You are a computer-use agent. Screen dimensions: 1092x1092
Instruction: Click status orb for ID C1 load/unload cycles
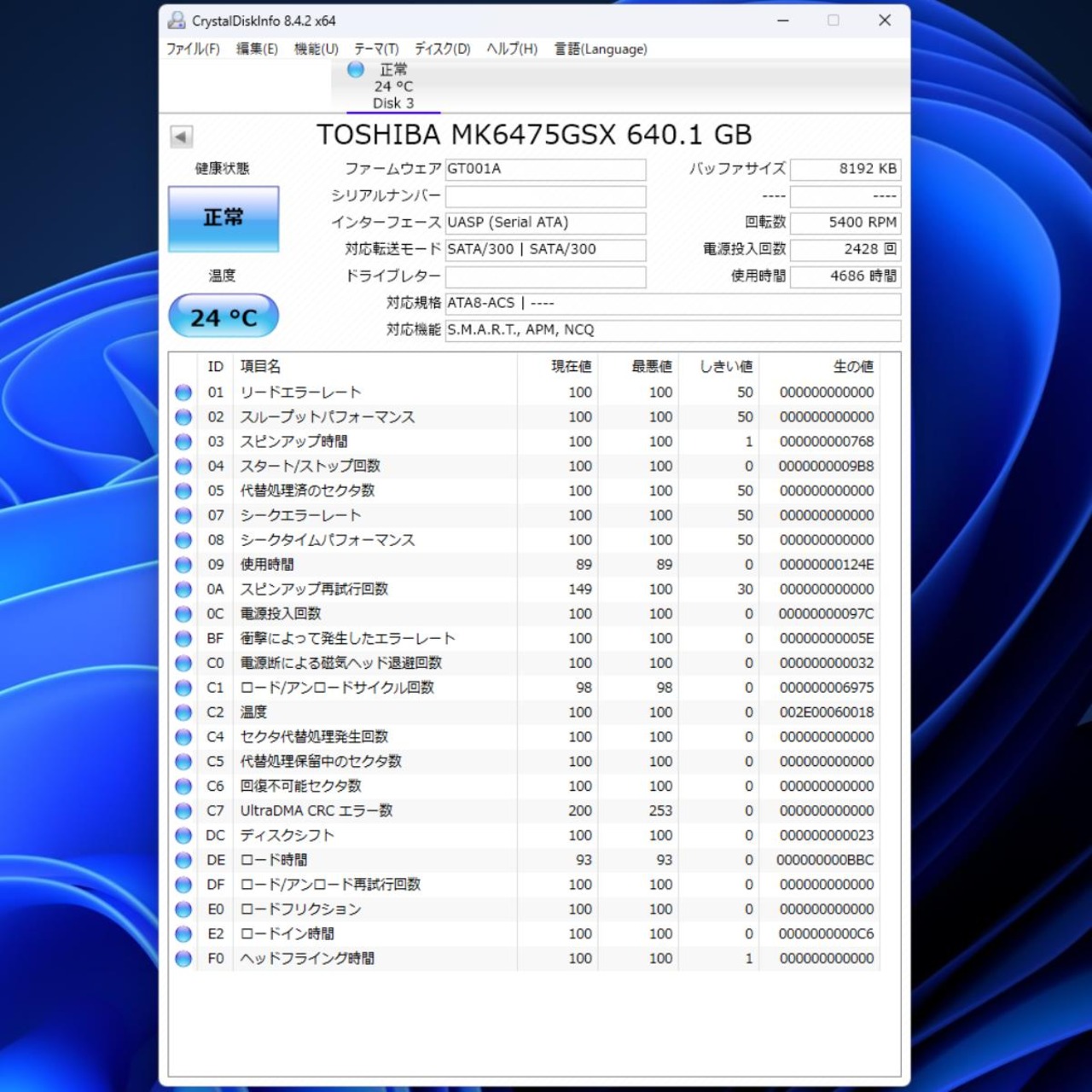click(183, 688)
